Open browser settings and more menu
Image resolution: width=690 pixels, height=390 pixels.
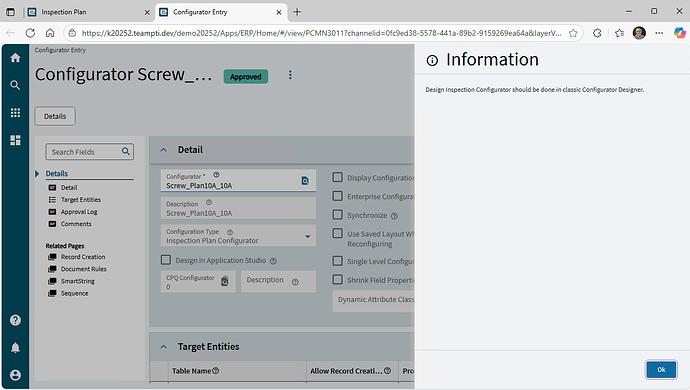point(659,33)
